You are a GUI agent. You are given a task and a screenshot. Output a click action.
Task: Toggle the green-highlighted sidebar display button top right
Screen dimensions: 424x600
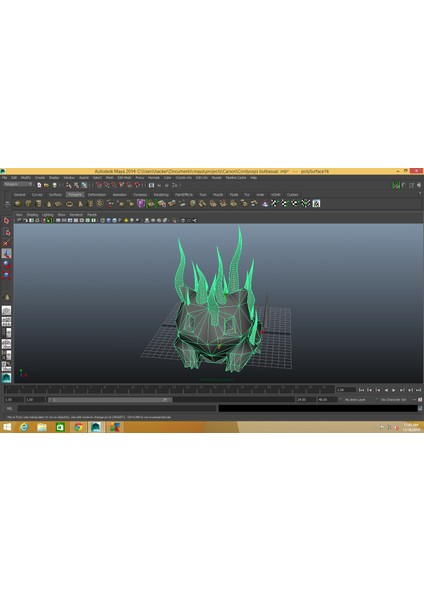(396, 185)
